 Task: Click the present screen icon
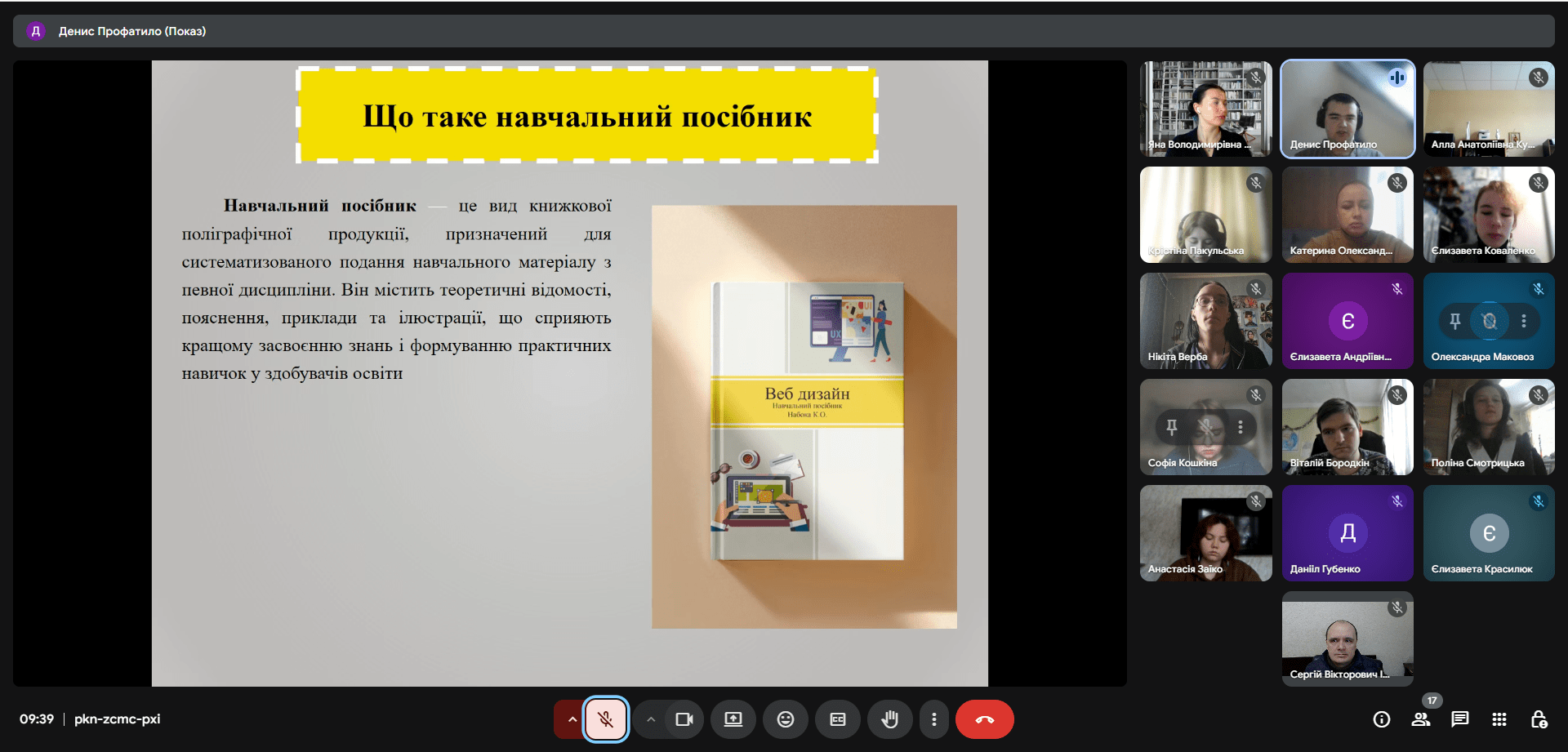click(x=733, y=719)
